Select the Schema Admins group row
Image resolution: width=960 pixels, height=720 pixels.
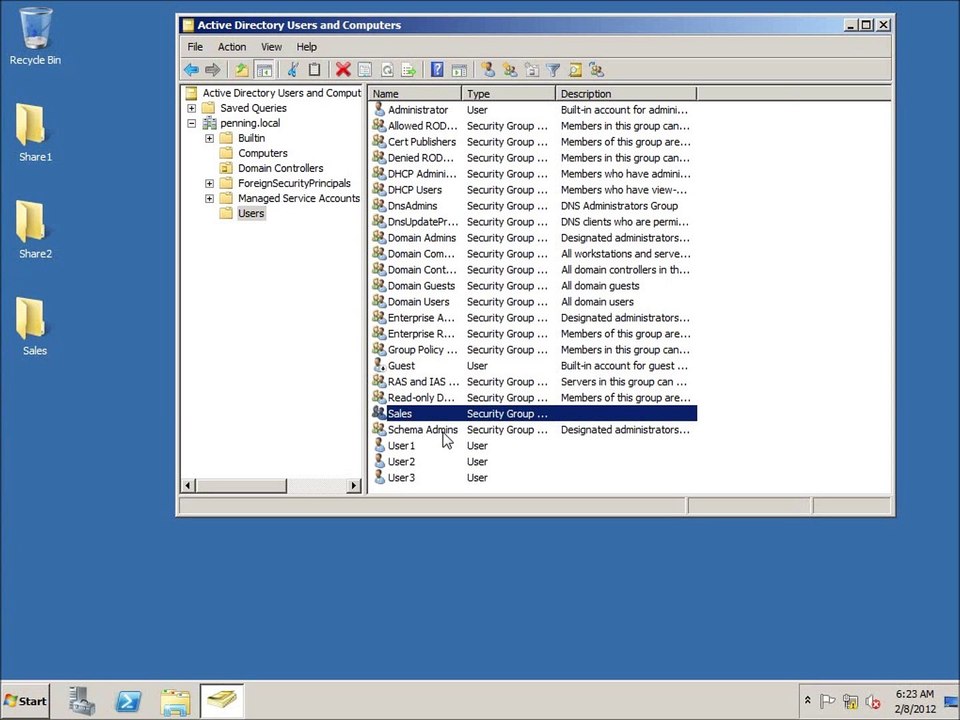[x=534, y=430]
